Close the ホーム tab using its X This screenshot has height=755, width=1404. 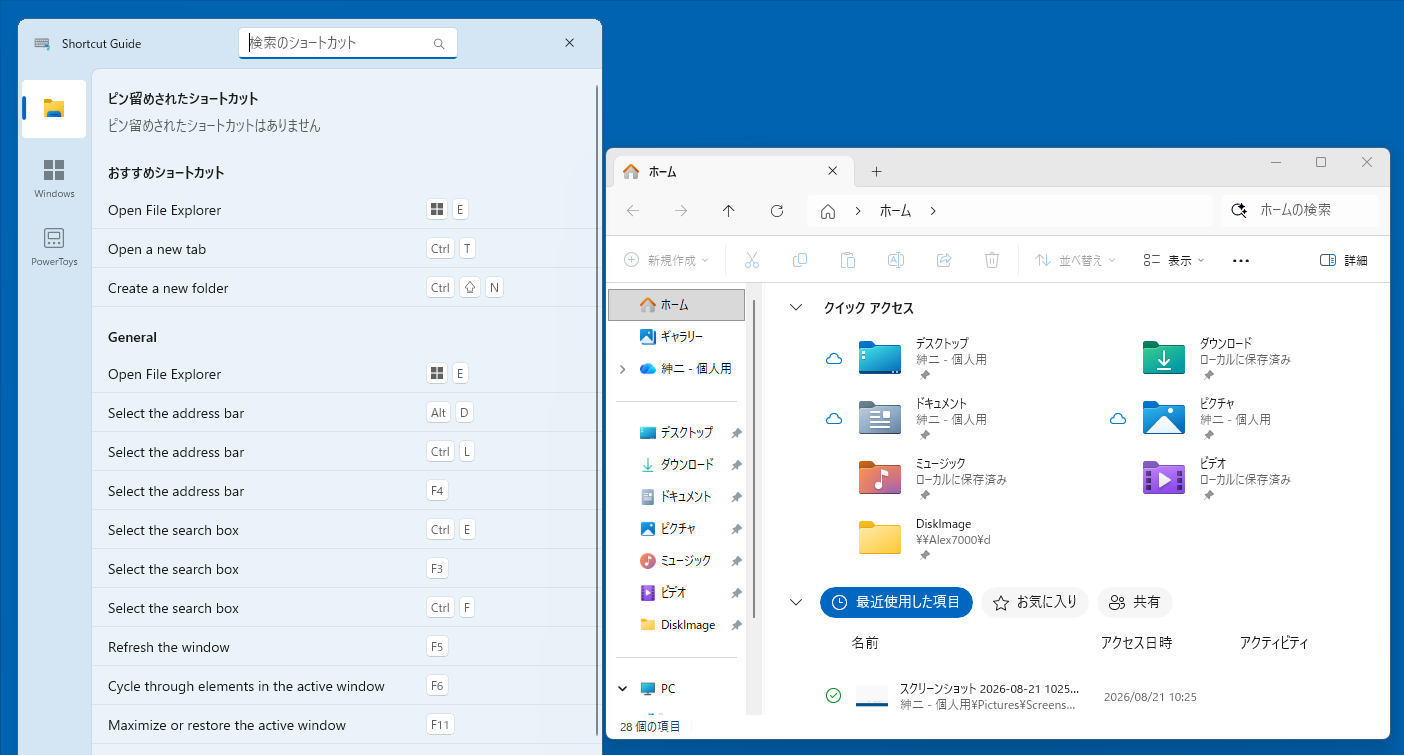pyautogui.click(x=832, y=171)
